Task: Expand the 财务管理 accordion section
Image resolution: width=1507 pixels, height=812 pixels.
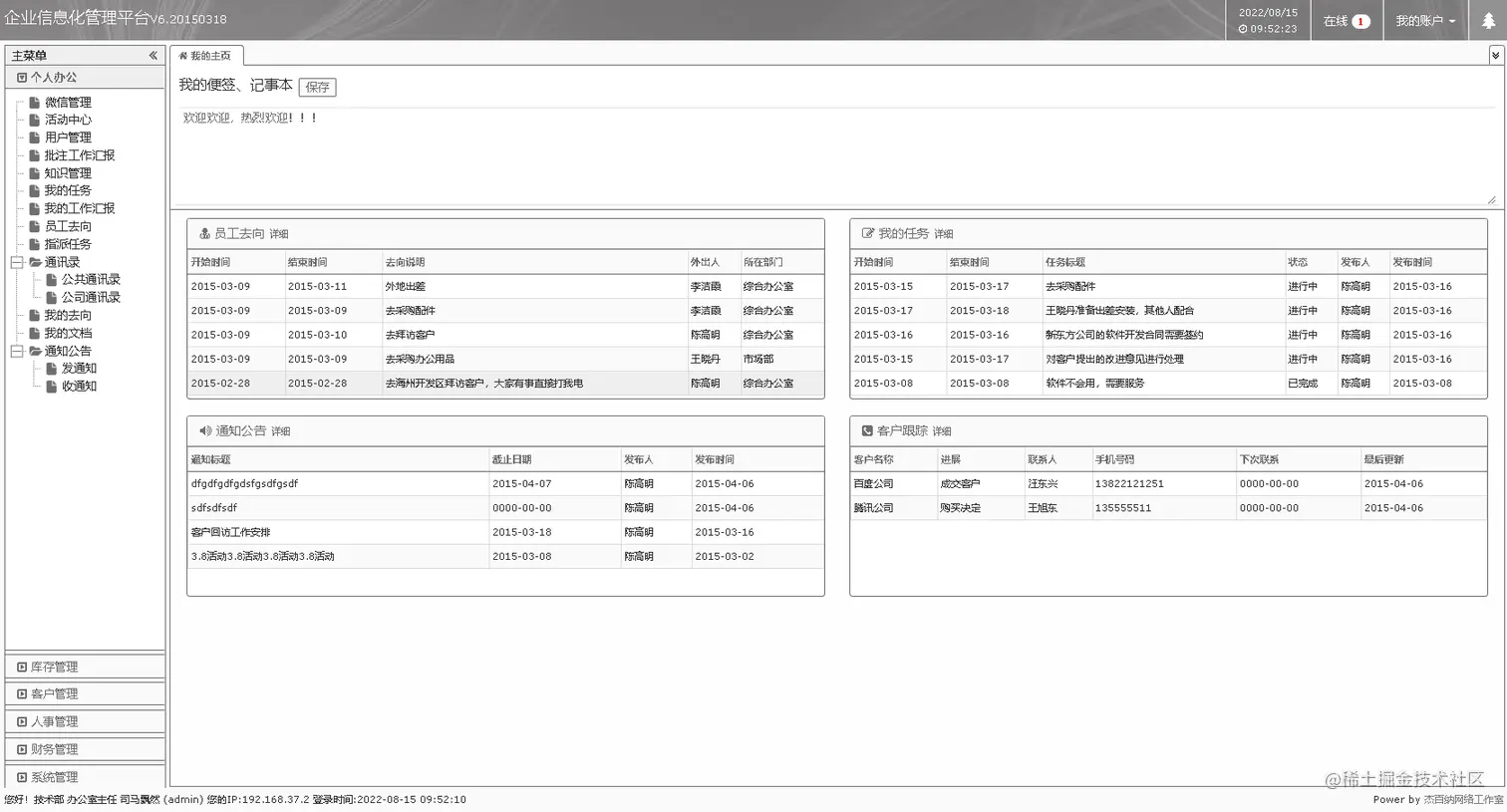Action: tap(85, 749)
